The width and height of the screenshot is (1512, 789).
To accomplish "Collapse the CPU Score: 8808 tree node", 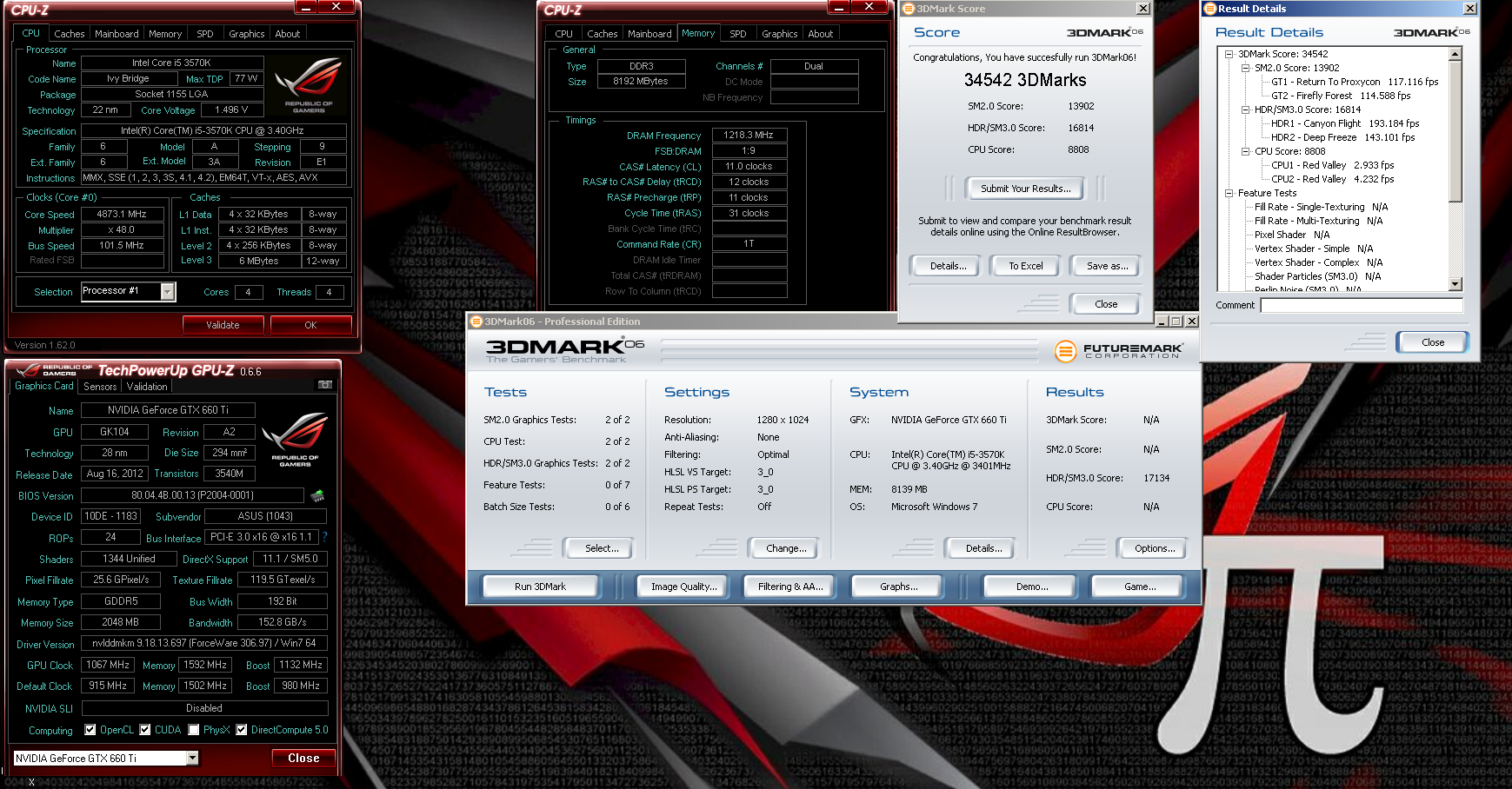I will click(x=1246, y=151).
